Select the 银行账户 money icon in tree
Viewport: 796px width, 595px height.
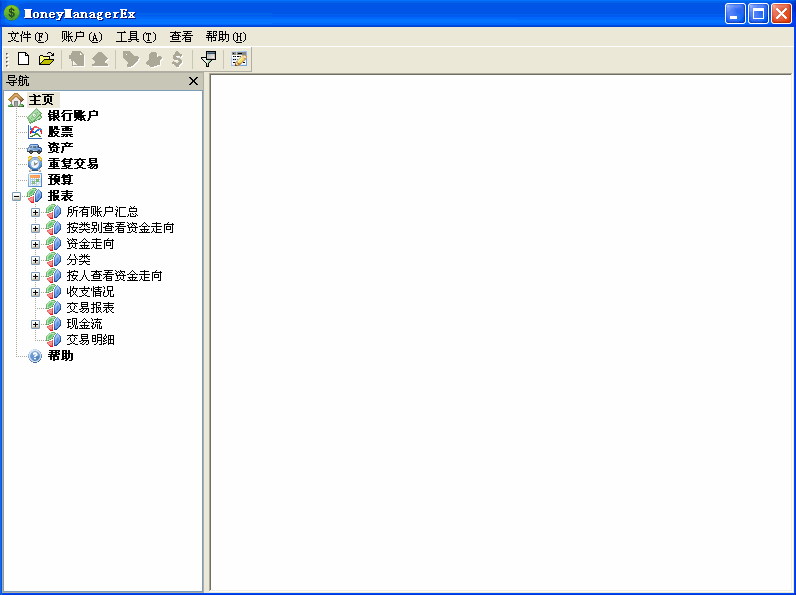click(x=35, y=116)
